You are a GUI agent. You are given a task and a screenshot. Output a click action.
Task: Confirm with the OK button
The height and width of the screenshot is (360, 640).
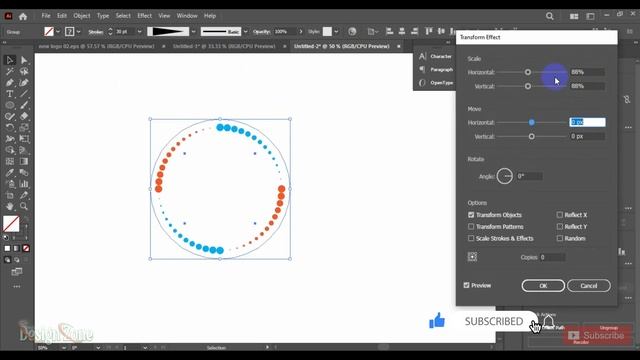coord(543,286)
